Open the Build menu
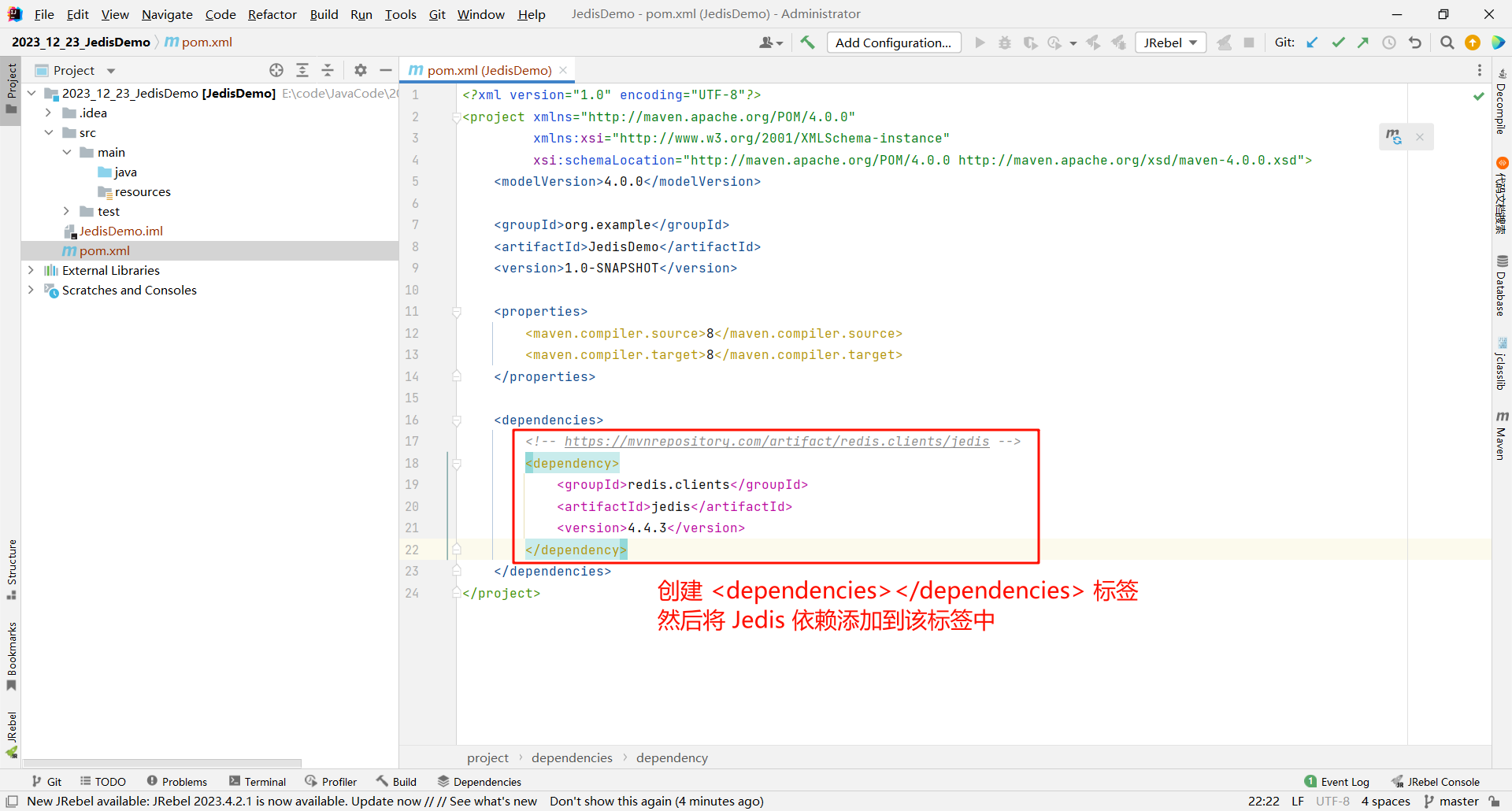1512x811 pixels. point(324,14)
